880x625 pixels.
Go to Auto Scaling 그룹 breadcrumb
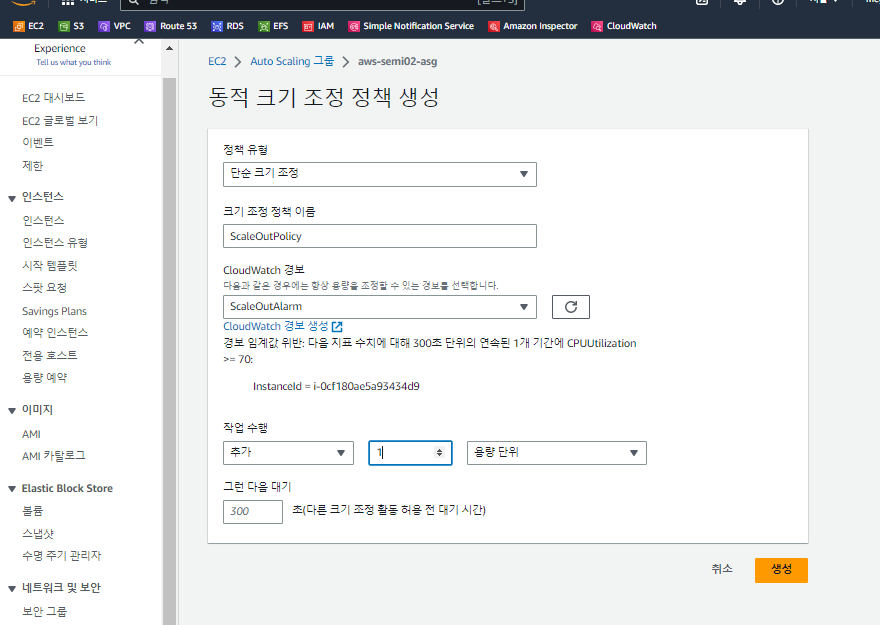tap(292, 61)
